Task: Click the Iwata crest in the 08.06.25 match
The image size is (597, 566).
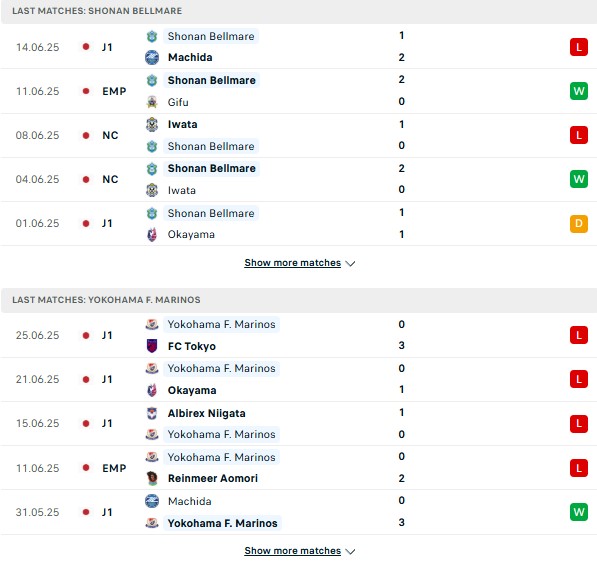Action: point(152,124)
